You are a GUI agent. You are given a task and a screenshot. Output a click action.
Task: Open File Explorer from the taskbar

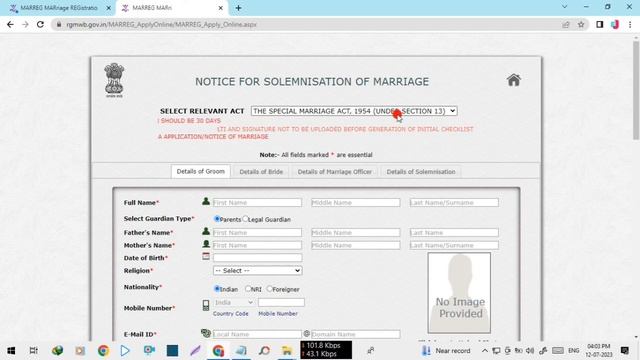coord(287,351)
